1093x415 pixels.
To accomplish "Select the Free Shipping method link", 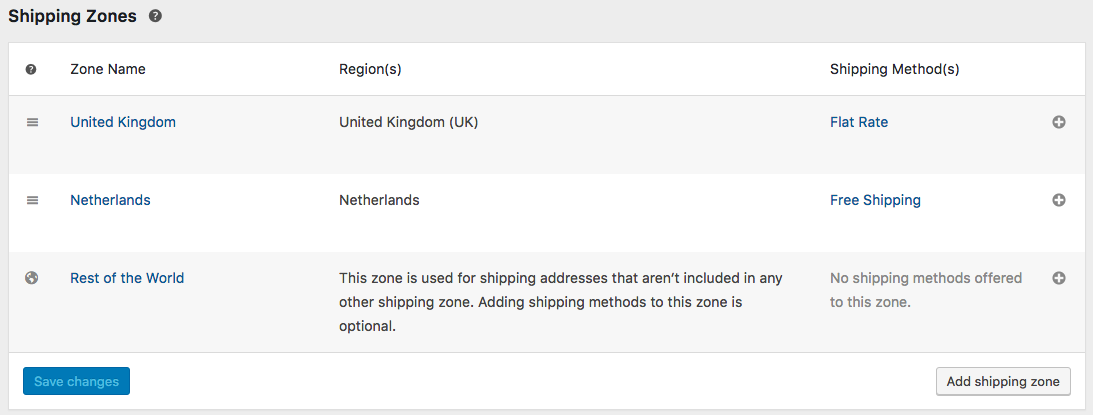I will click(x=875, y=200).
